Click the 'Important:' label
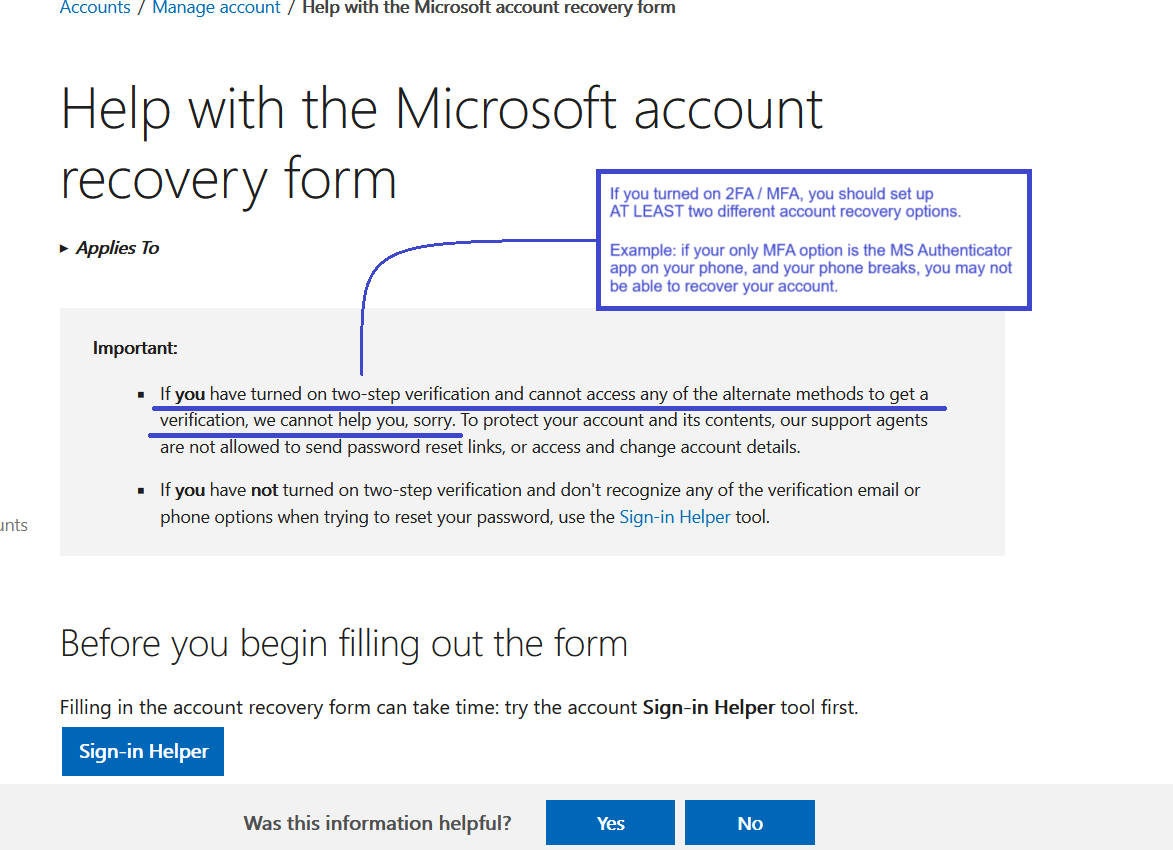This screenshot has width=1173, height=850. tap(135, 348)
